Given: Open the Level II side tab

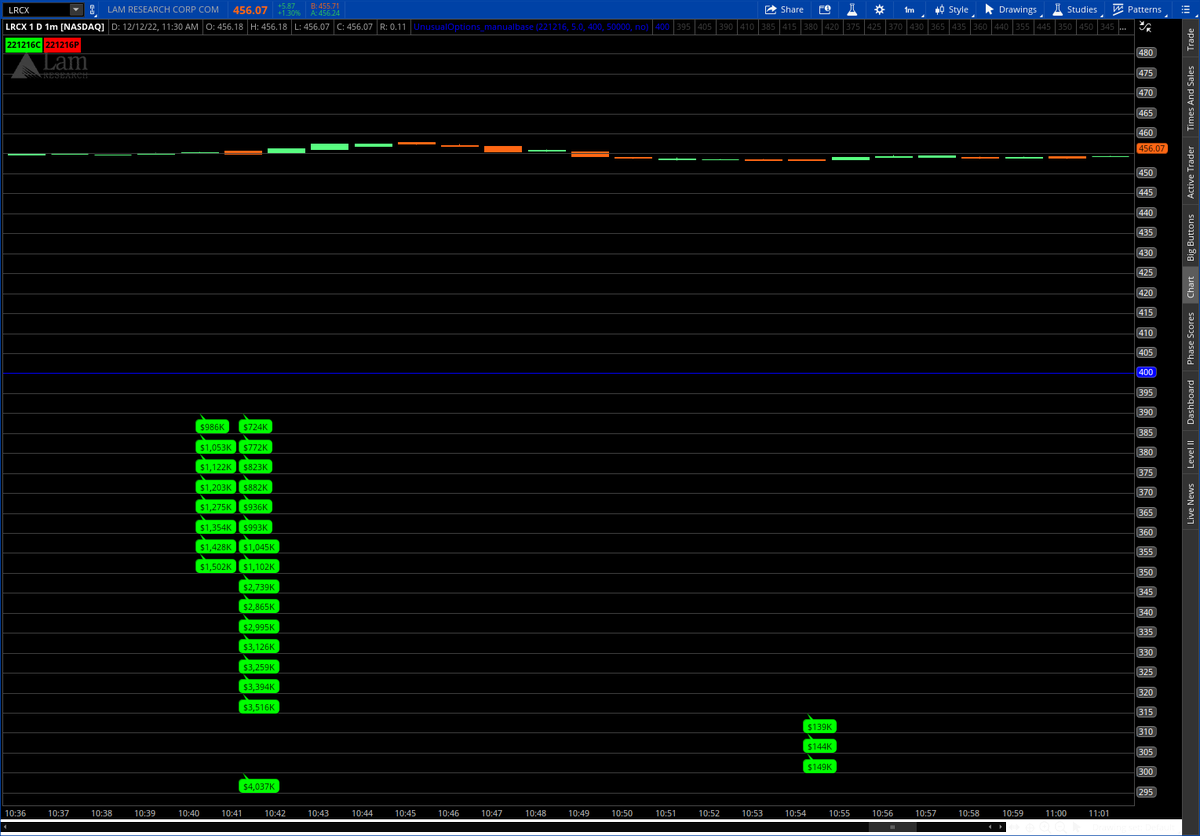Looking at the screenshot, I should point(1190,454).
